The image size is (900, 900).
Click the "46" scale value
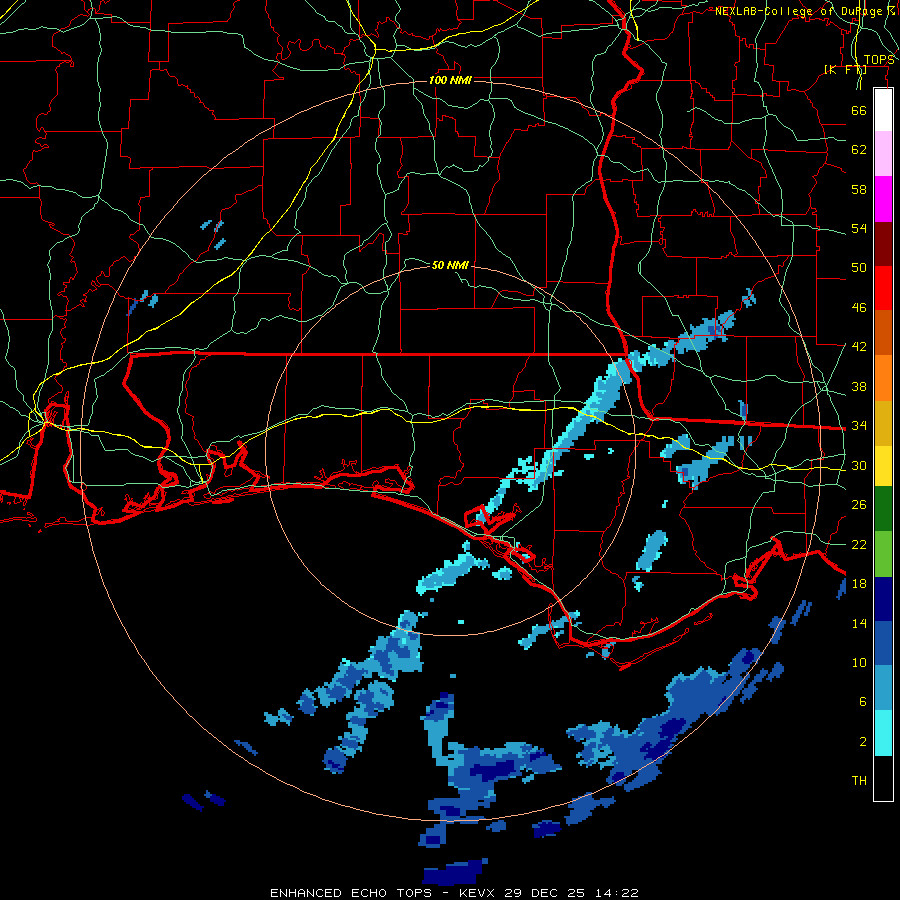click(859, 308)
